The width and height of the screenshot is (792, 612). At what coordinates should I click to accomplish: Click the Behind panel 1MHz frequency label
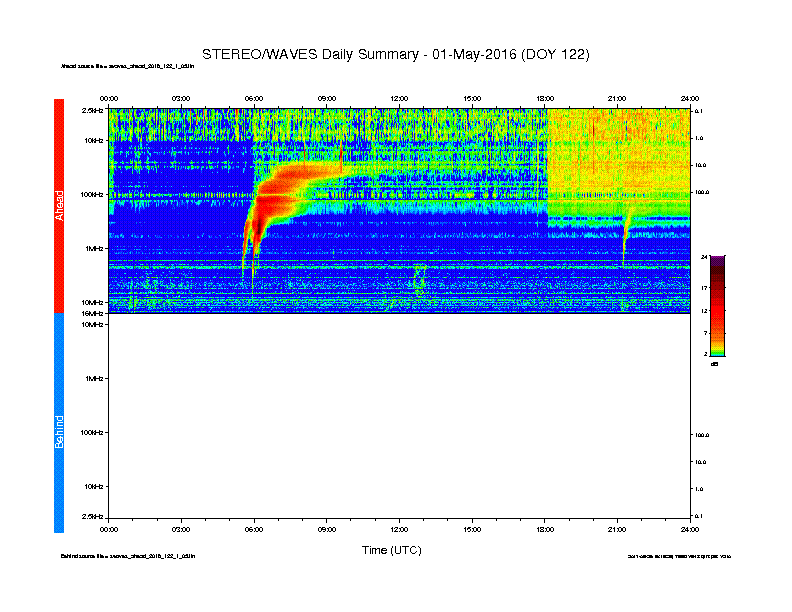[x=94, y=378]
